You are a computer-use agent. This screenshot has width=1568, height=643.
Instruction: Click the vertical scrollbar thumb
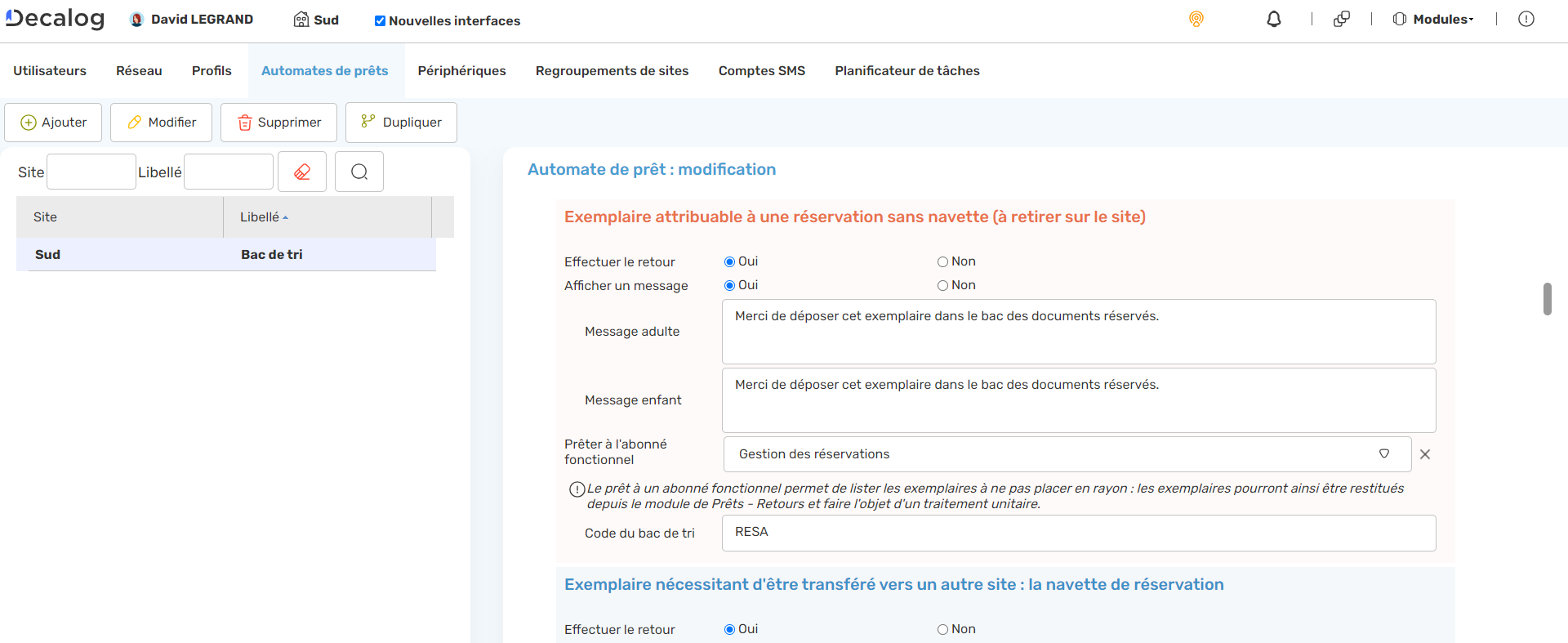coord(1547,299)
